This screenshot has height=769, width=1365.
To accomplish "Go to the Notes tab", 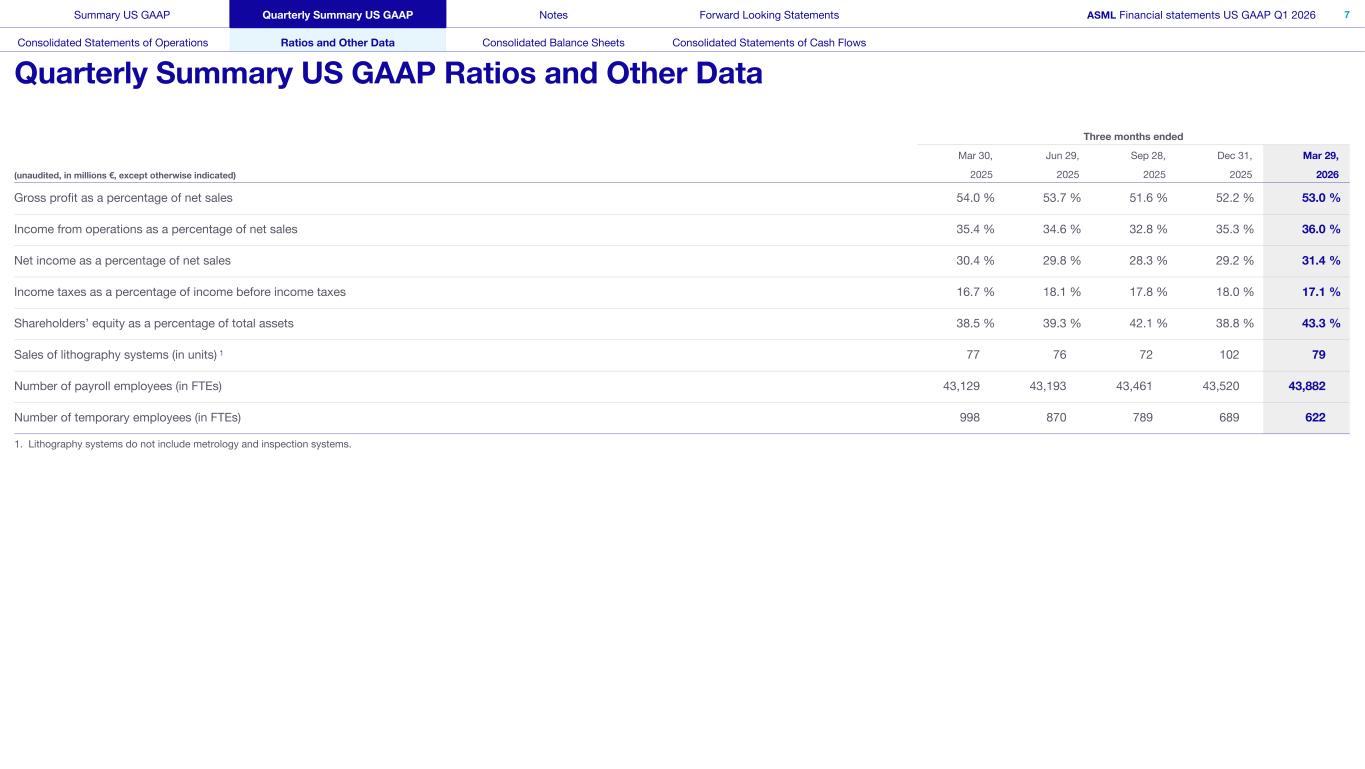I will pyautogui.click(x=553, y=15).
